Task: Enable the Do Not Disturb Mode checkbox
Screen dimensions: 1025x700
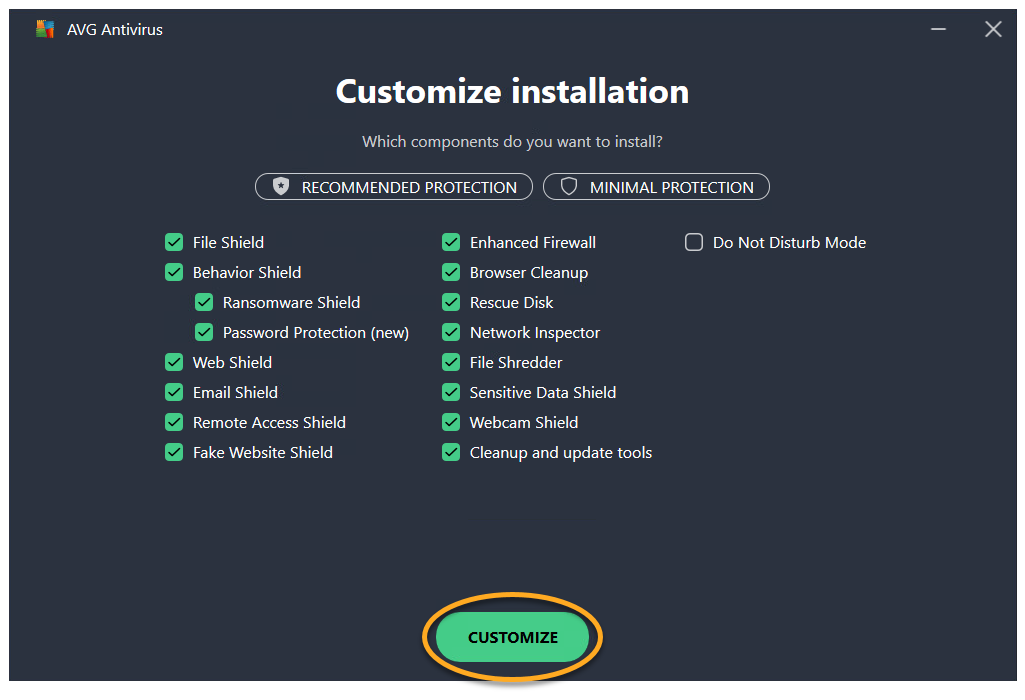Action: [x=694, y=242]
